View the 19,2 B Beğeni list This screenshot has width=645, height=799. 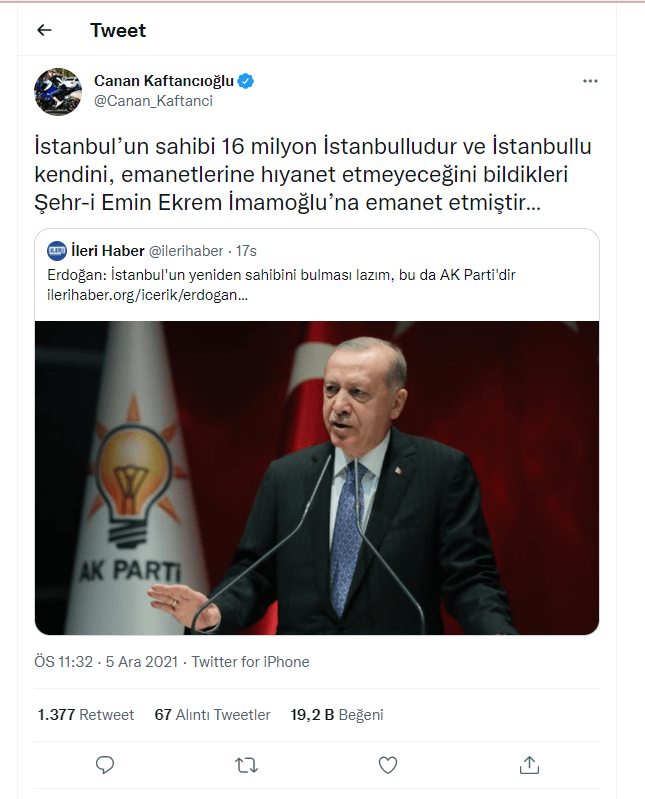pos(337,714)
